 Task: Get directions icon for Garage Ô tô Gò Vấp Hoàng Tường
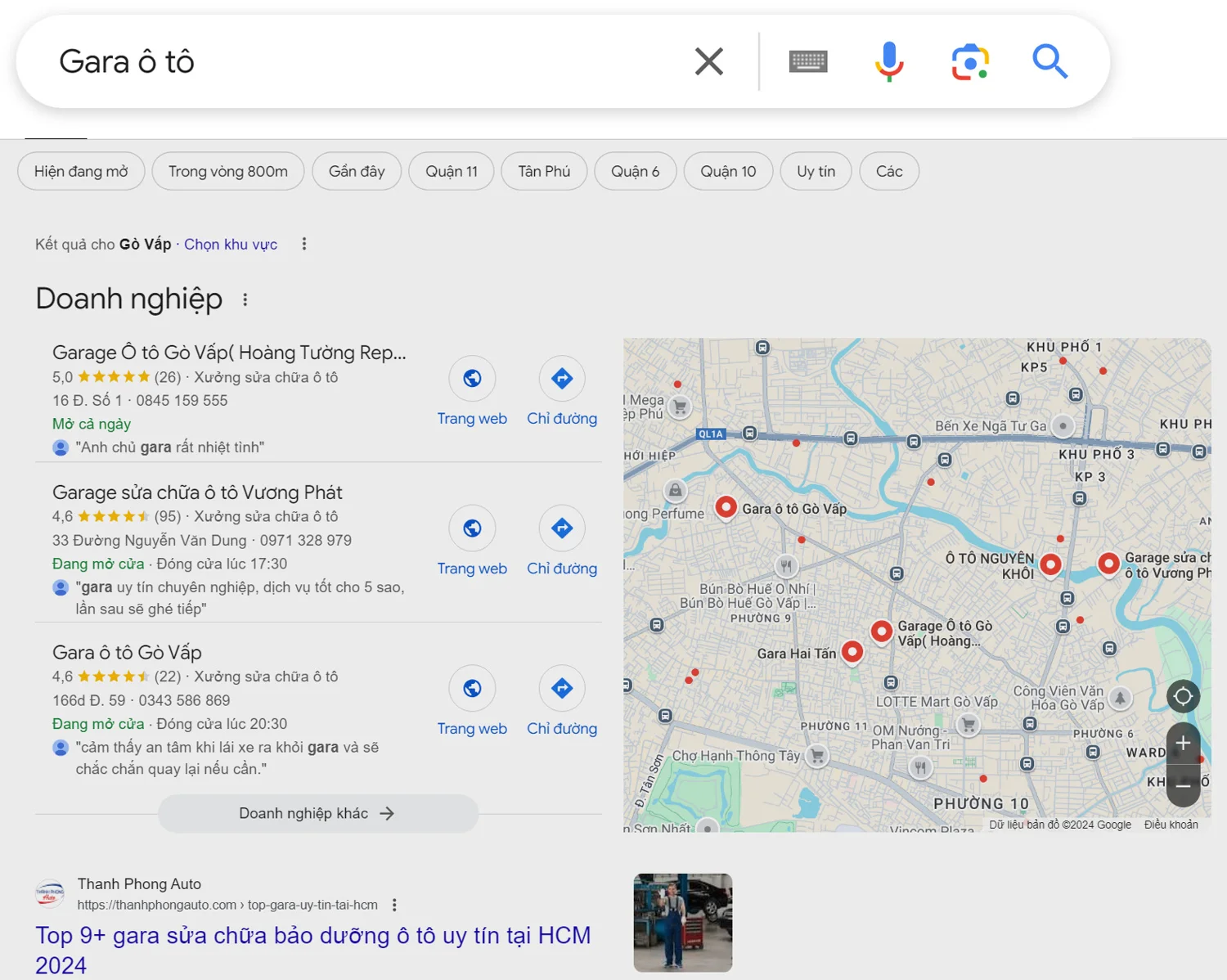[x=561, y=378]
